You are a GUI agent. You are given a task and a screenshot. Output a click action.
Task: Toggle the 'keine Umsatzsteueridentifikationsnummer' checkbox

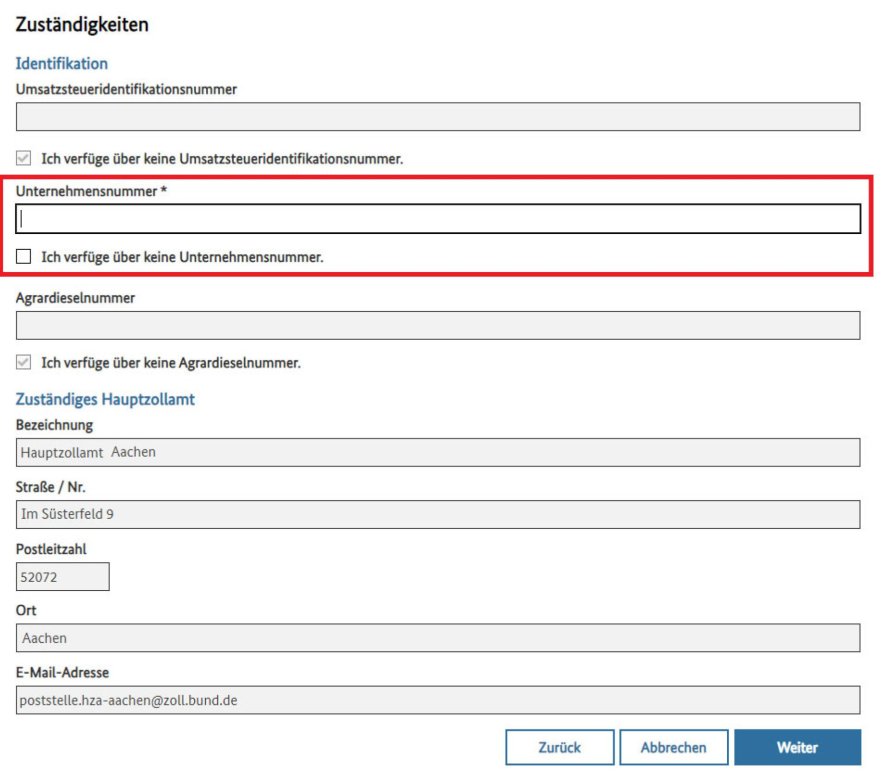tap(24, 158)
